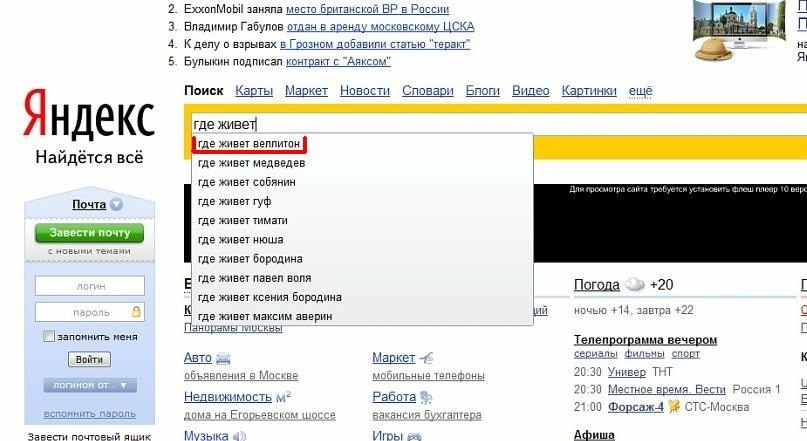
Task: Open the Почта dropdown arrow icon
Action: point(117,204)
